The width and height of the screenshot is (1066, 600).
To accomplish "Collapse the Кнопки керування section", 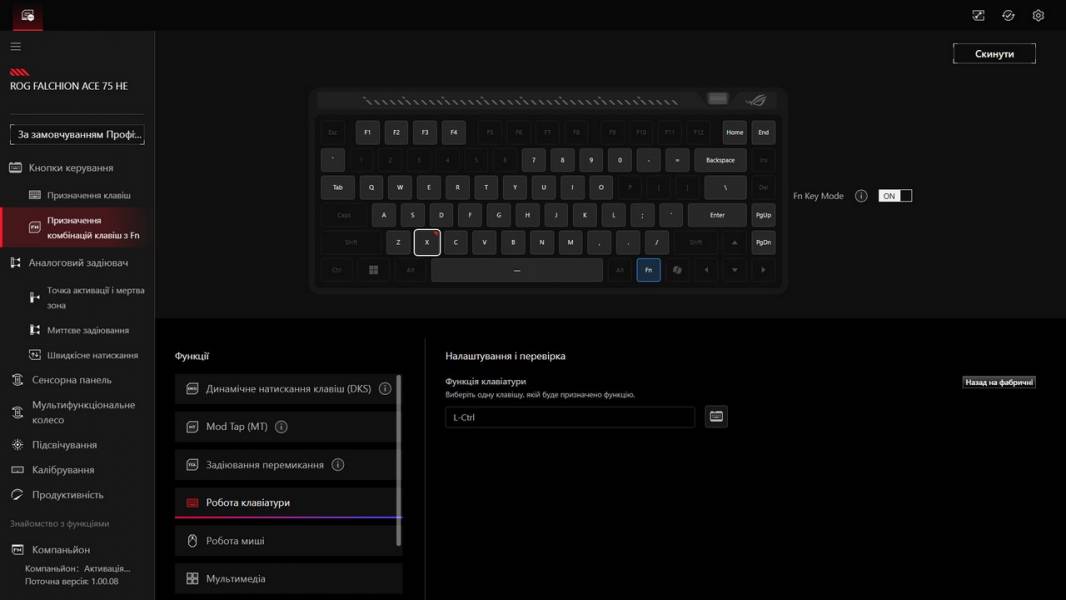I will tap(70, 168).
